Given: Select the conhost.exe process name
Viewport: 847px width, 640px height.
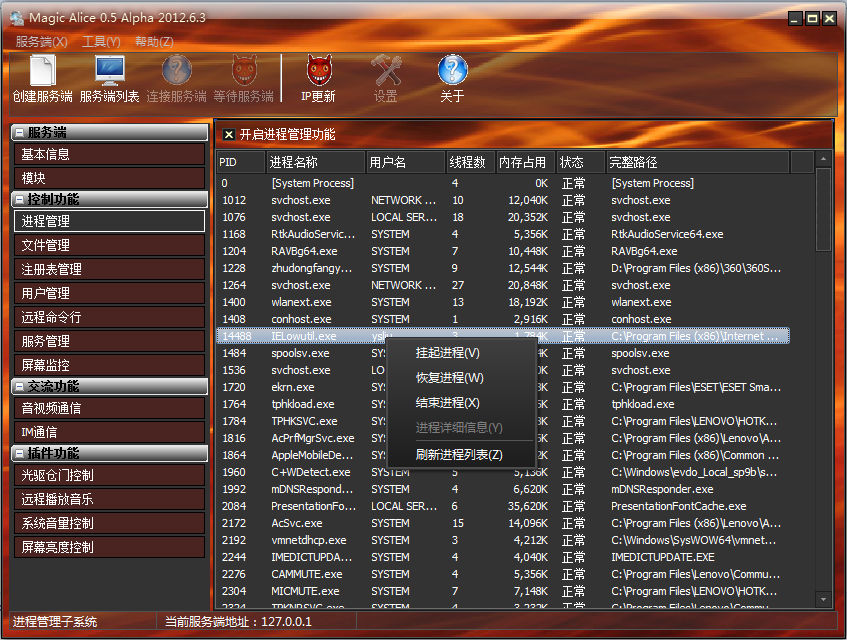Looking at the screenshot, I should point(301,319).
